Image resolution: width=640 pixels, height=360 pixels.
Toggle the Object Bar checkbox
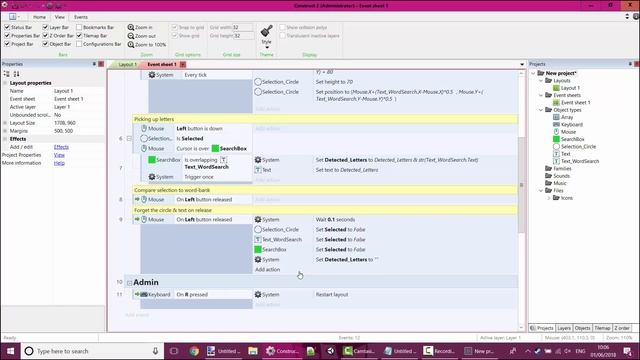point(45,44)
